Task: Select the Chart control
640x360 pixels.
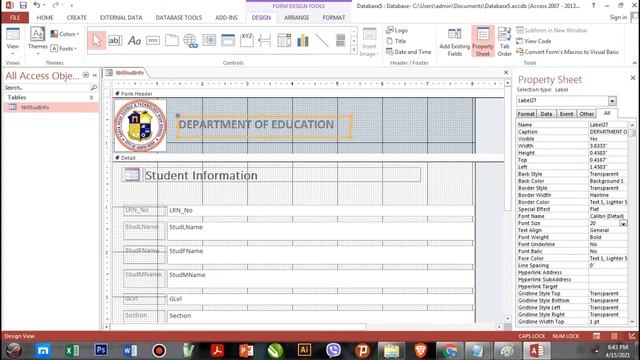Action: pyautogui.click(x=303, y=40)
